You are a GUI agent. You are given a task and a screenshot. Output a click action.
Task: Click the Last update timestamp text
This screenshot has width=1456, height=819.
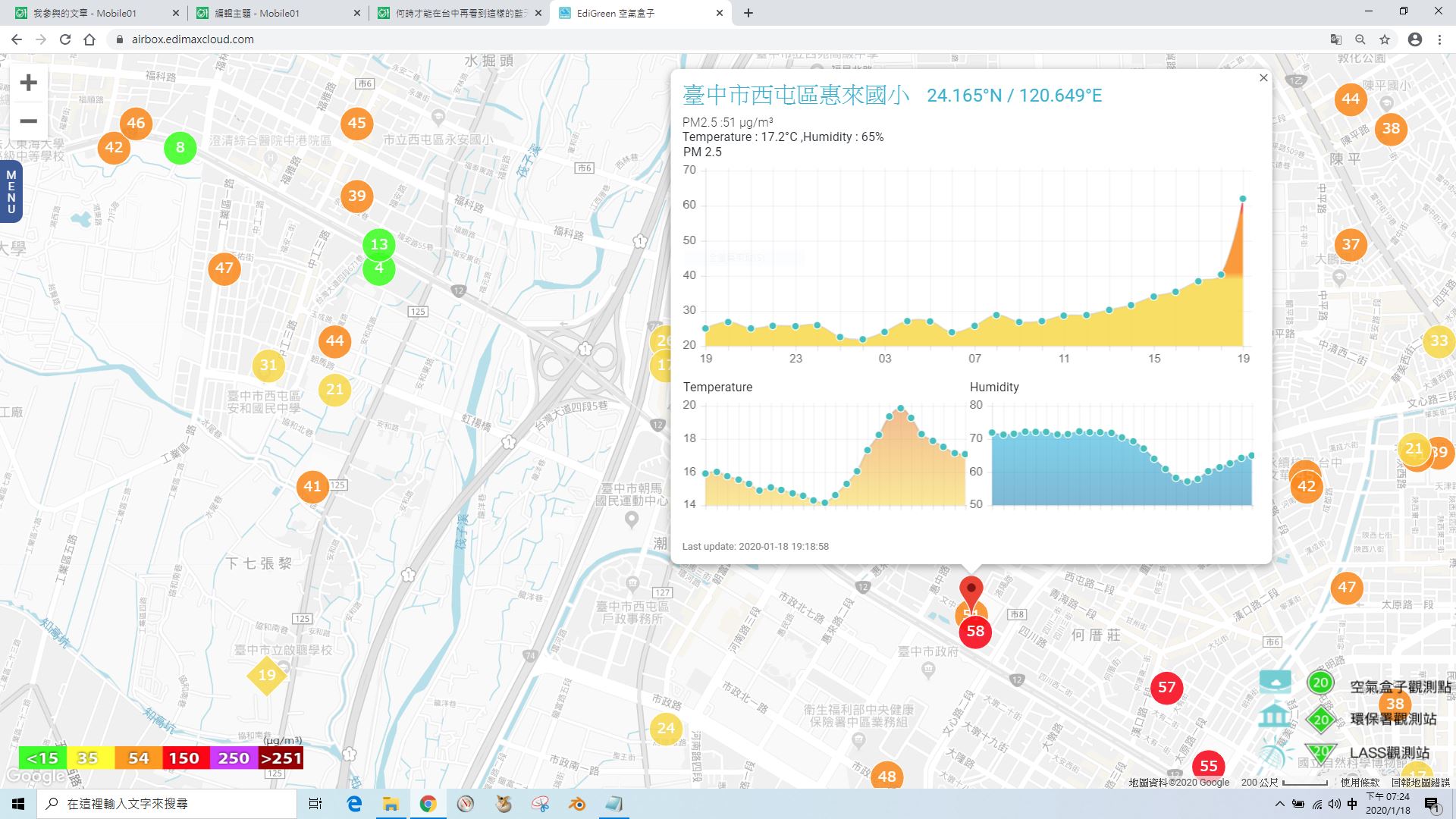tap(755, 547)
